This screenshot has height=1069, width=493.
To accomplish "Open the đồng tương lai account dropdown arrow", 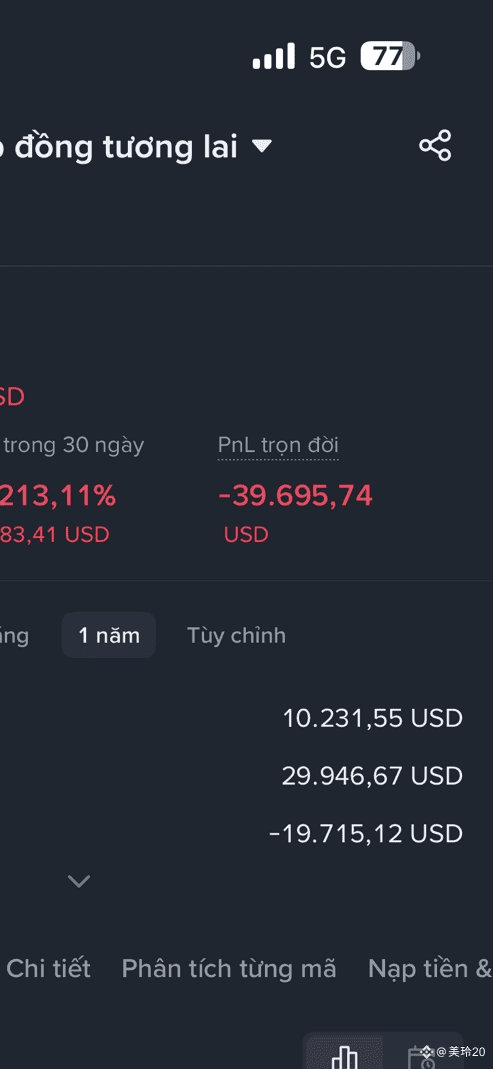I will [x=262, y=146].
